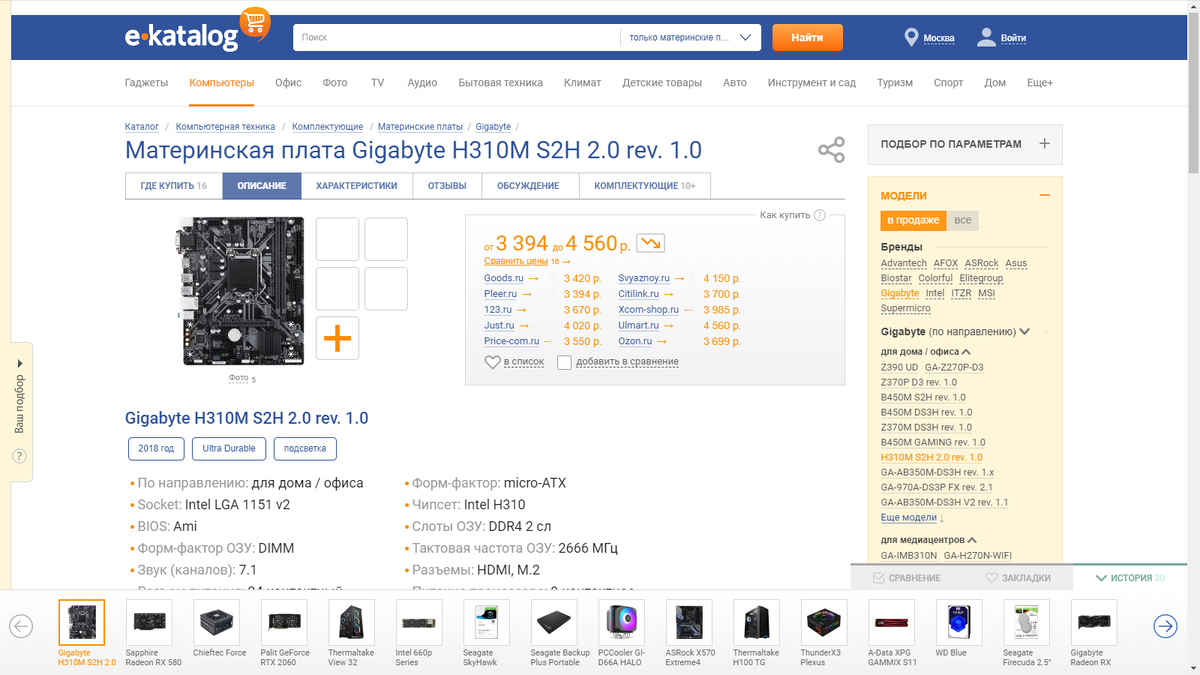Open PCCooler GI-D66A HALO thumbnail
Image resolution: width=1200 pixels, height=675 pixels.
click(x=621, y=623)
